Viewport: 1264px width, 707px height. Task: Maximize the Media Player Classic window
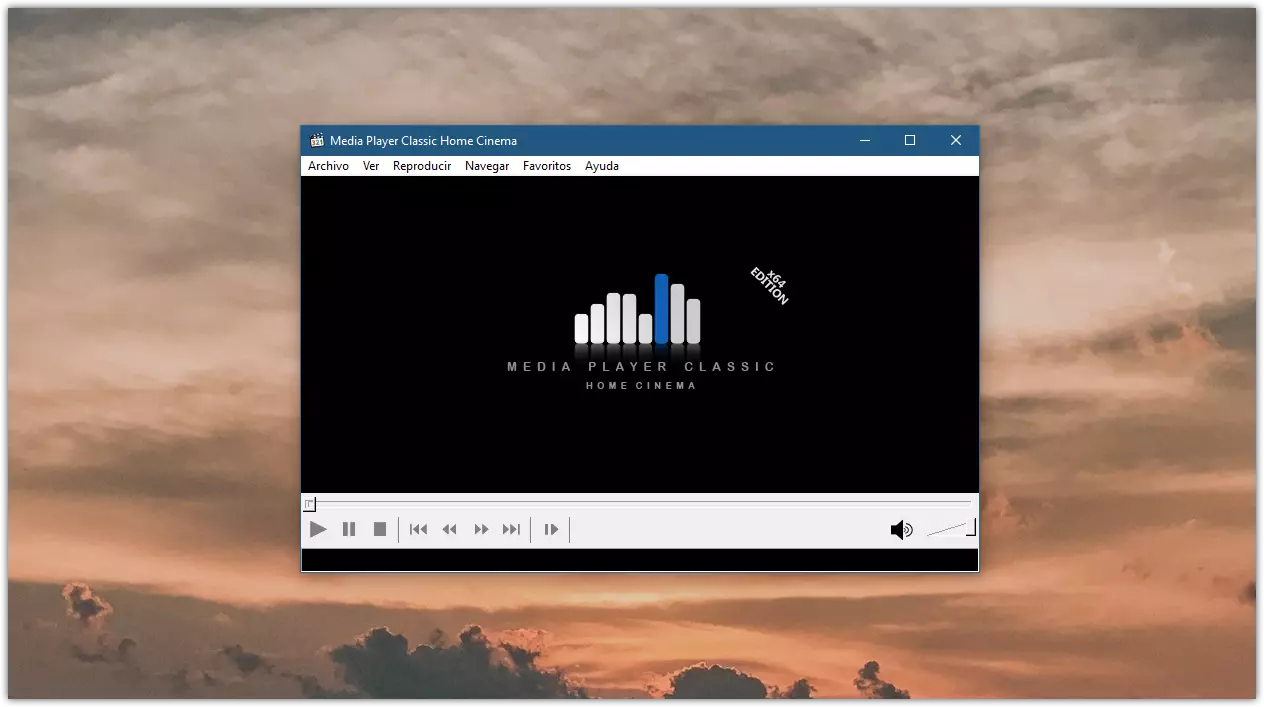click(910, 141)
